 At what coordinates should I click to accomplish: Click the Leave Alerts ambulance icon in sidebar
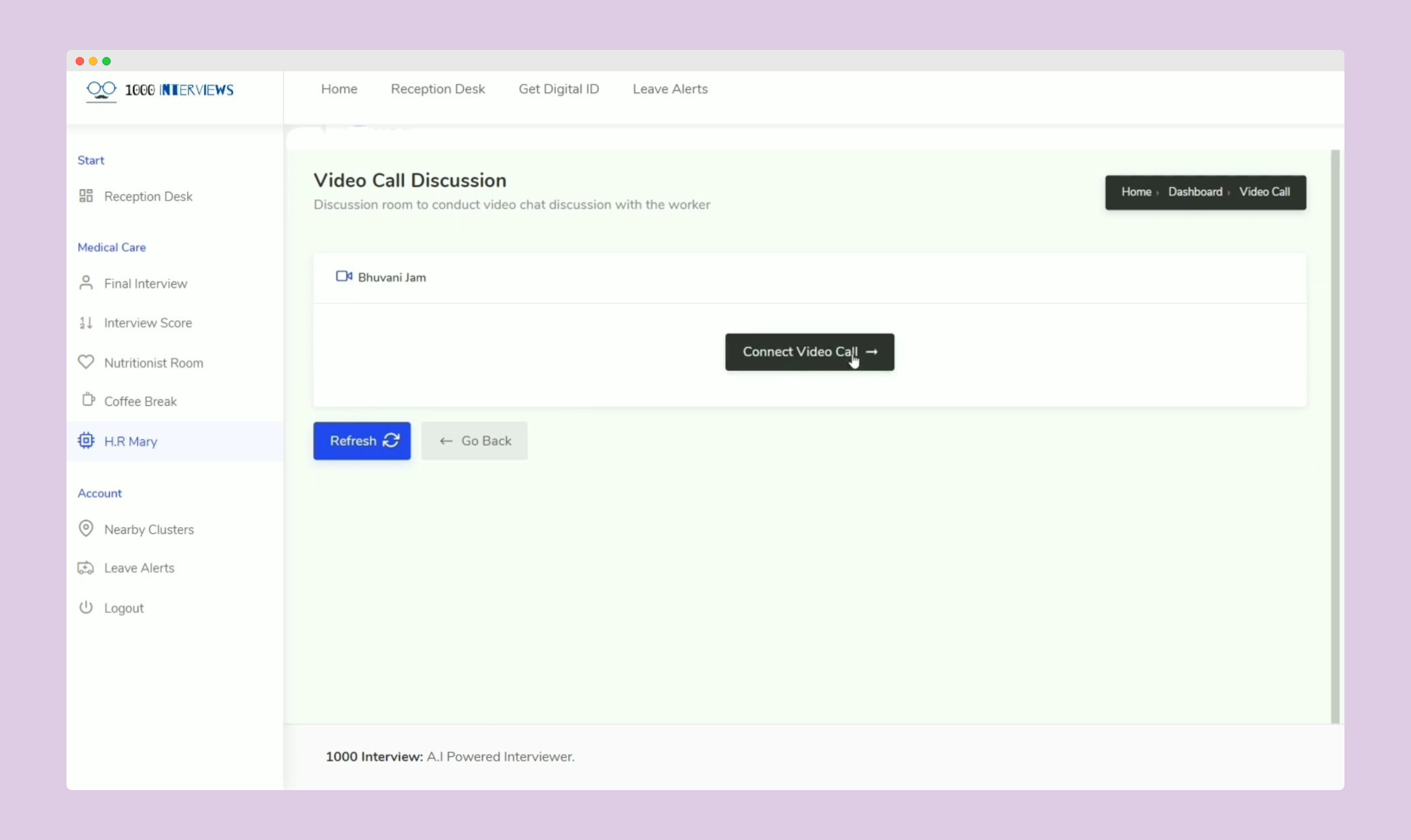[86, 568]
